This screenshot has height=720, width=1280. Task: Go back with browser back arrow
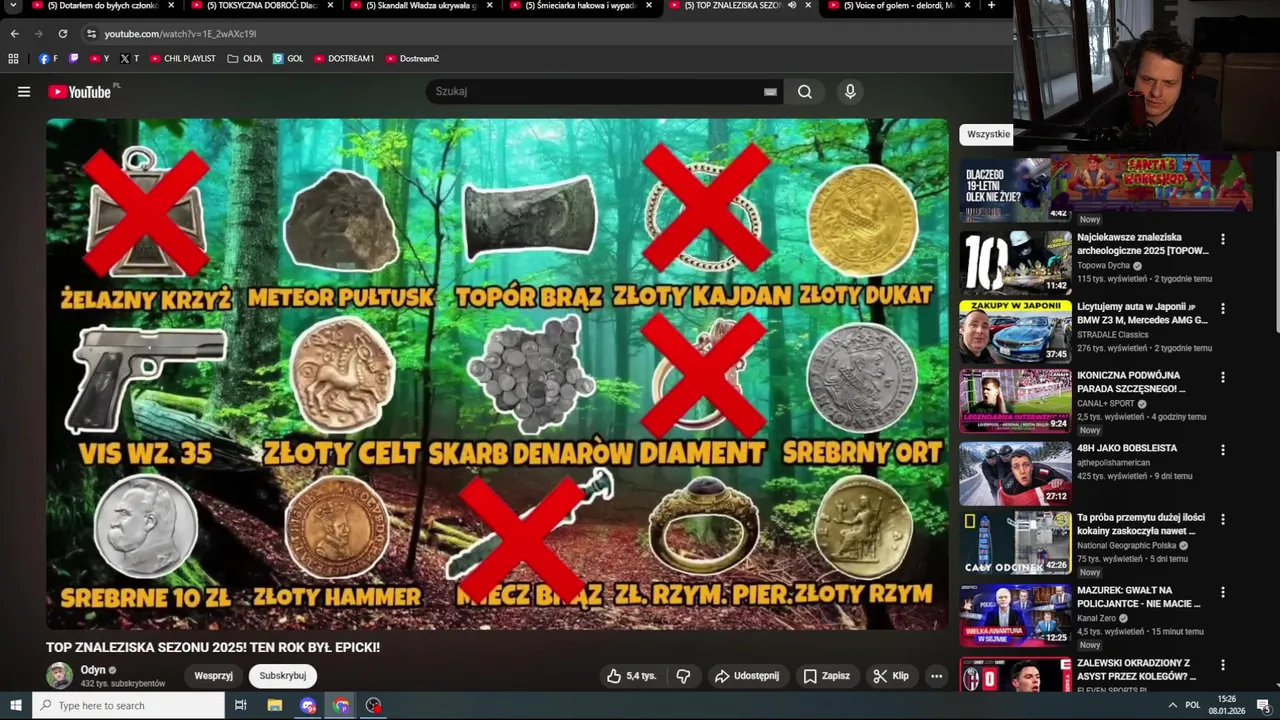[x=14, y=33]
